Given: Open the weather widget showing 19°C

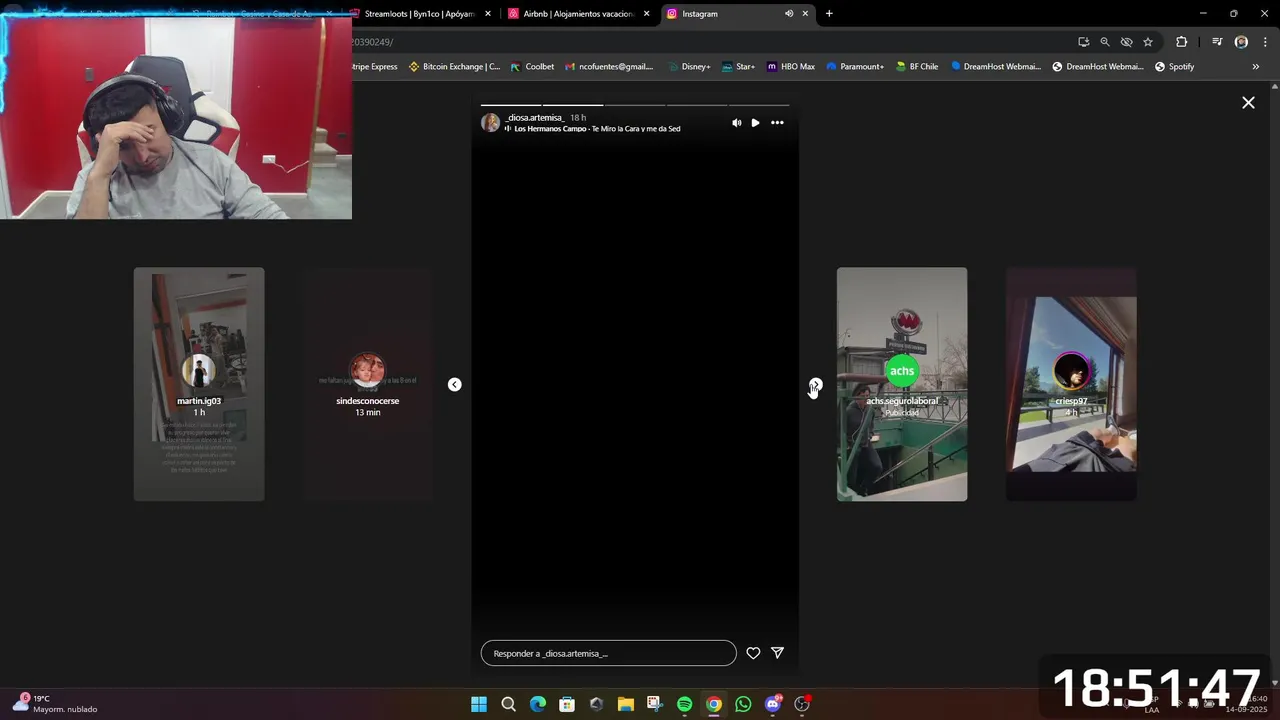Looking at the screenshot, I should [x=56, y=704].
